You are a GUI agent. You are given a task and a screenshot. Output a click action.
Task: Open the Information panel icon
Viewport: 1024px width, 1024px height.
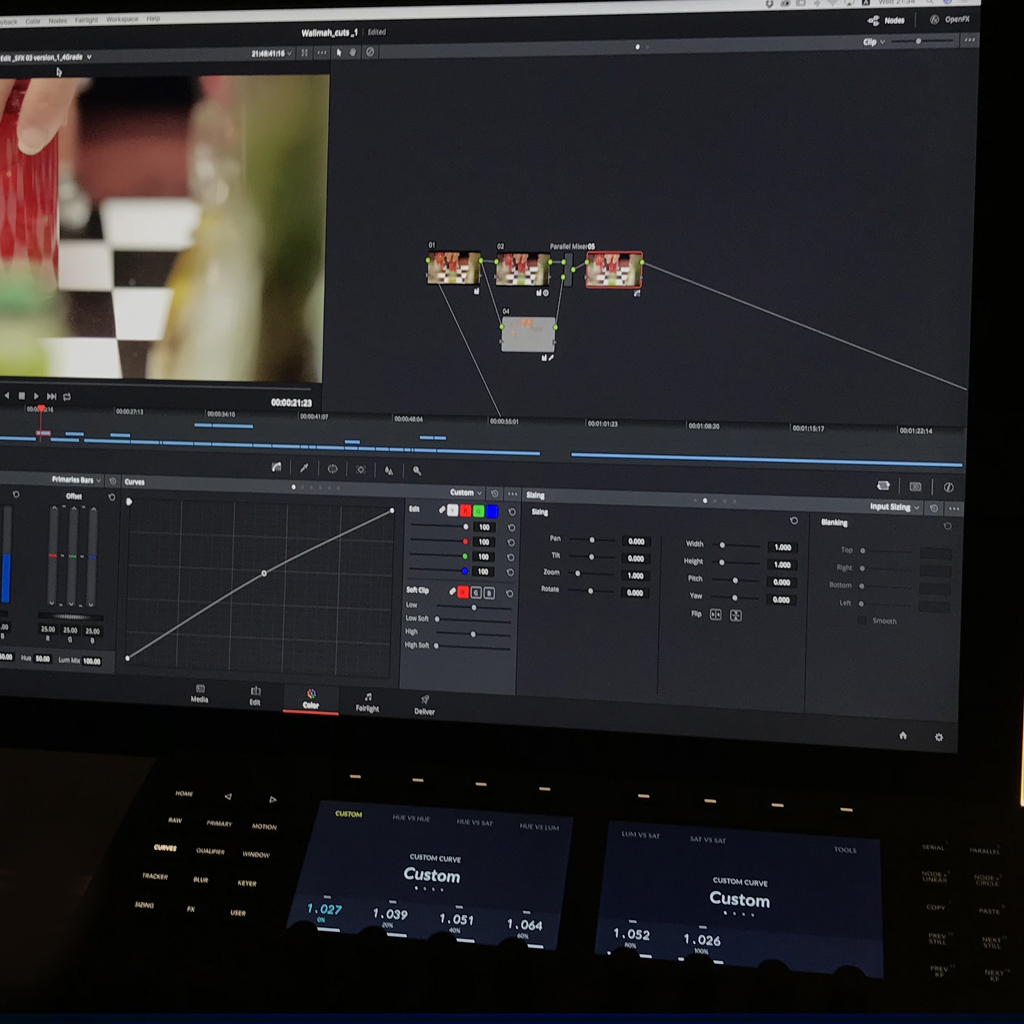pos(948,487)
